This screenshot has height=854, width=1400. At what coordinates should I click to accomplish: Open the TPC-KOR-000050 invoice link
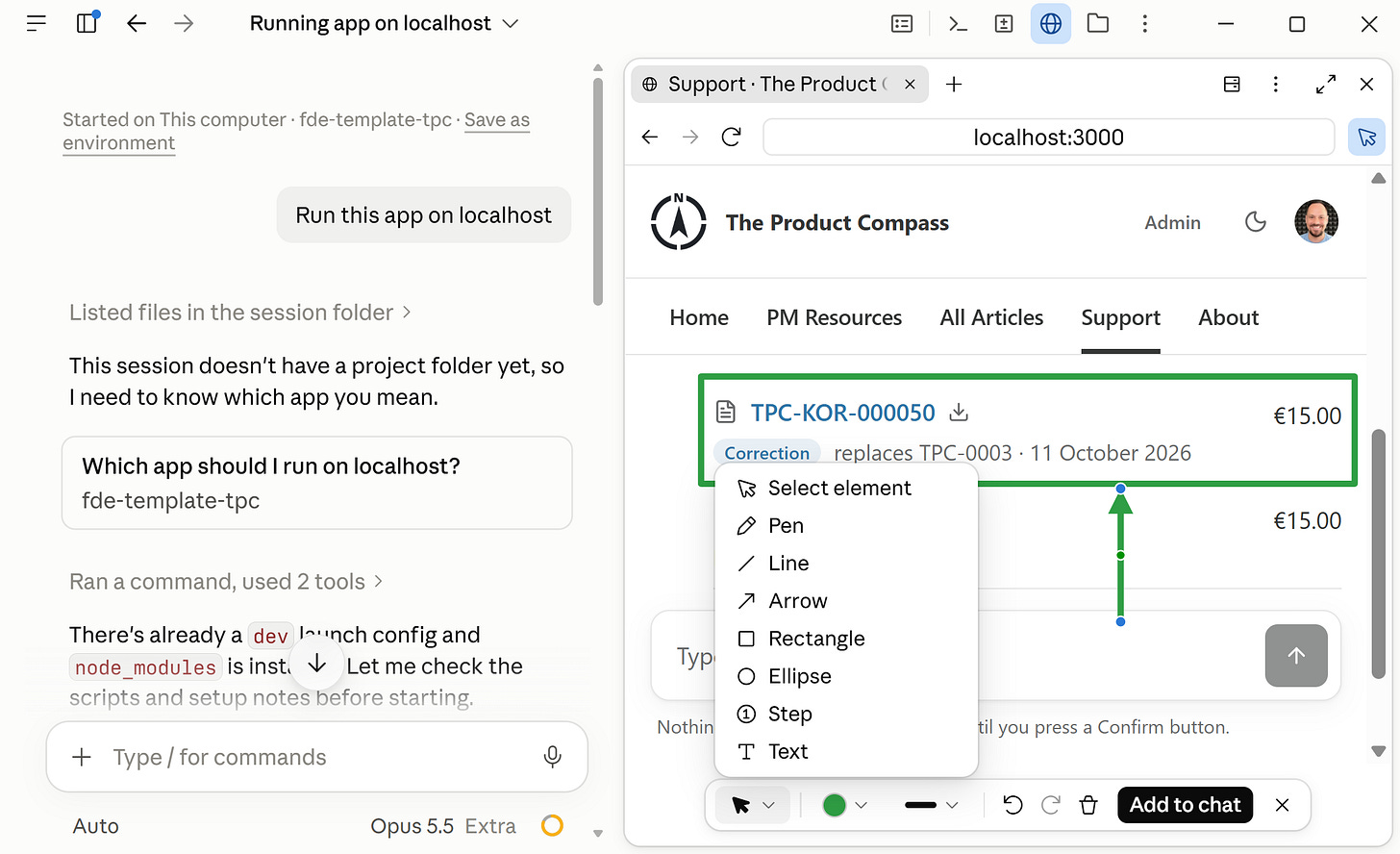pyautogui.click(x=842, y=413)
